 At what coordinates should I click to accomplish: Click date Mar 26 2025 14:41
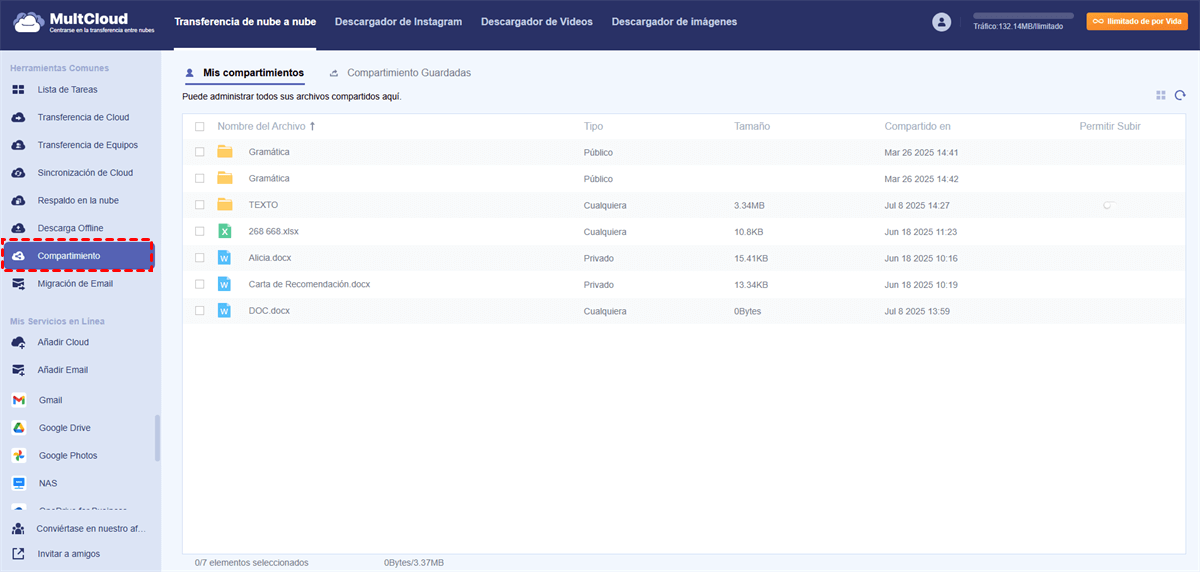tap(922, 152)
